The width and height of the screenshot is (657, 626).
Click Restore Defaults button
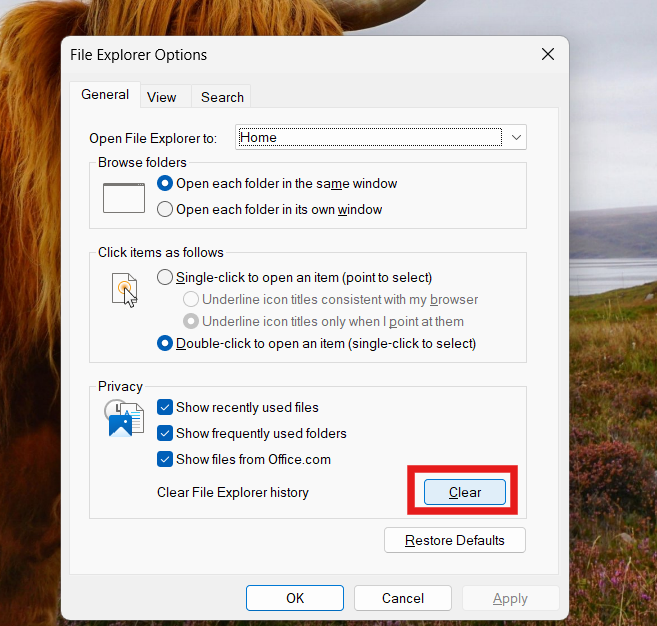click(x=455, y=540)
